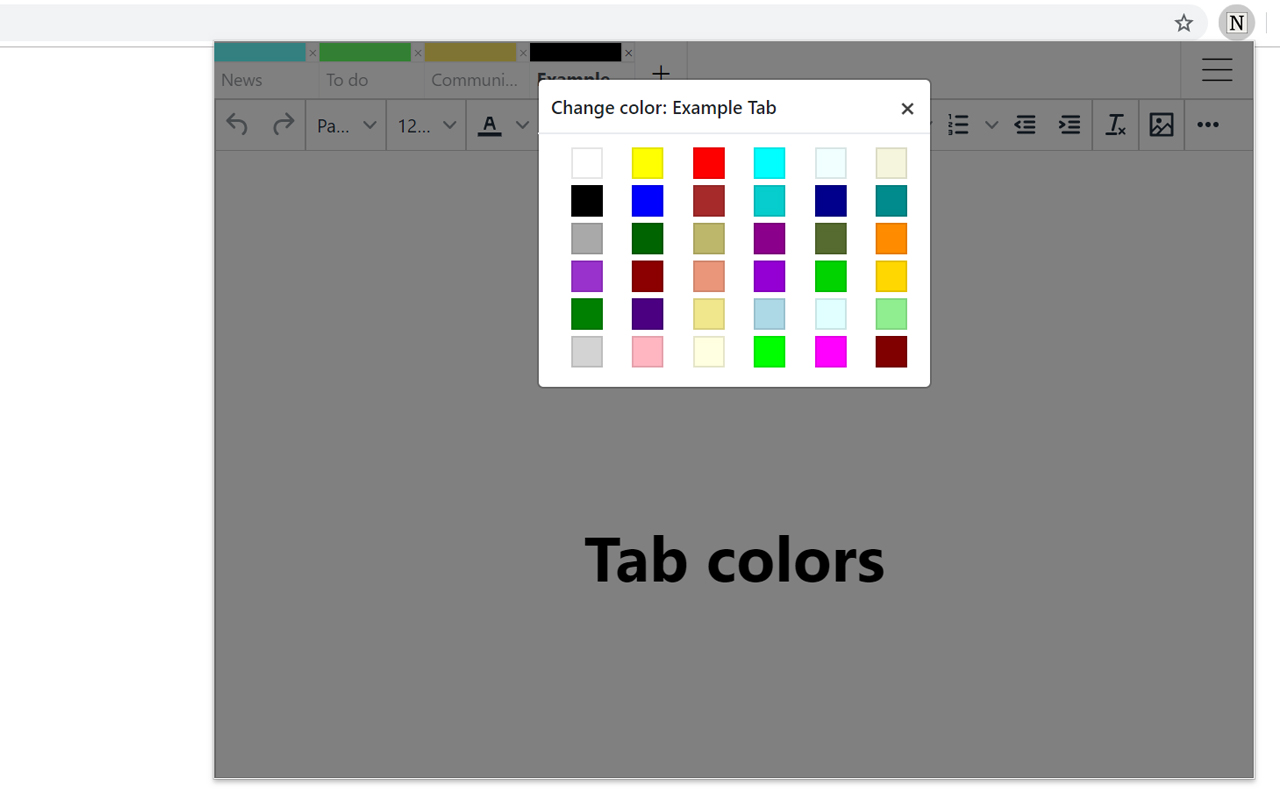The height and width of the screenshot is (800, 1280).
Task: Open more toolbar options
Action: (x=1208, y=125)
